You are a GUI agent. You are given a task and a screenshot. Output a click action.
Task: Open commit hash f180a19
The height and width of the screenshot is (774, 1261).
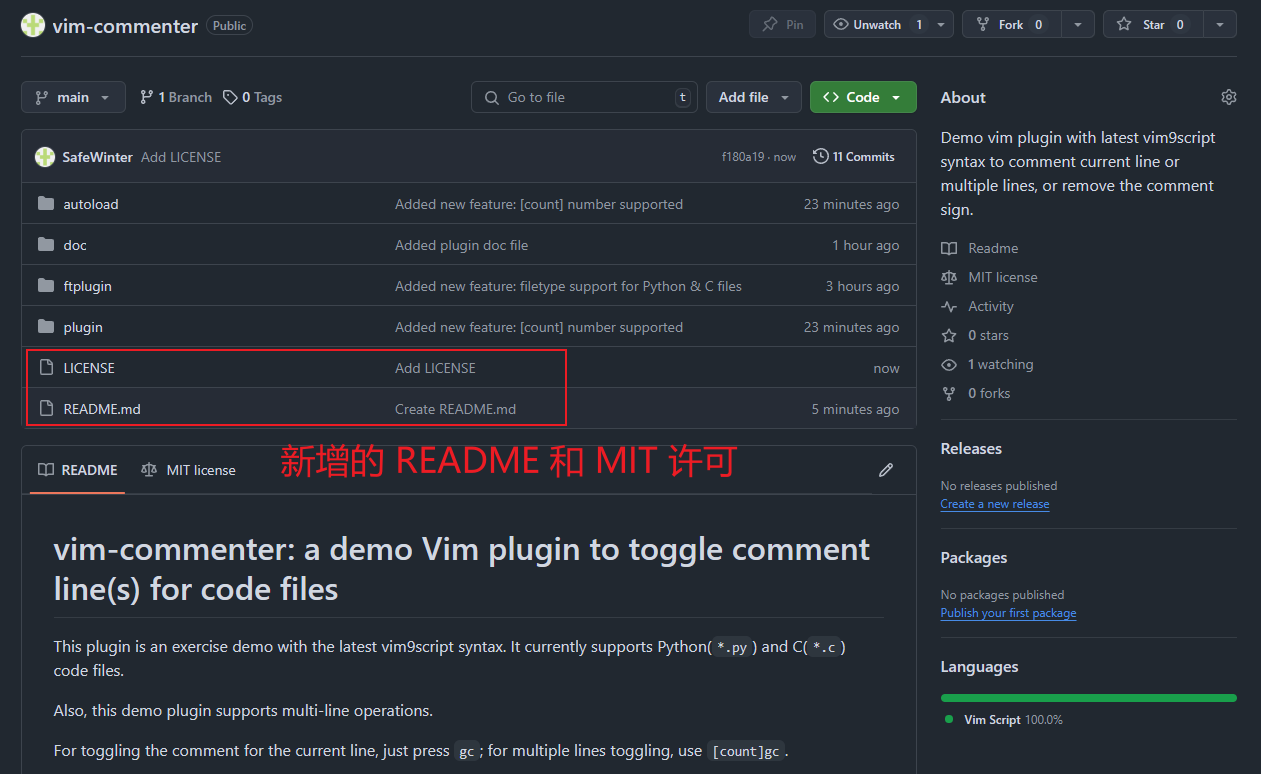click(743, 157)
